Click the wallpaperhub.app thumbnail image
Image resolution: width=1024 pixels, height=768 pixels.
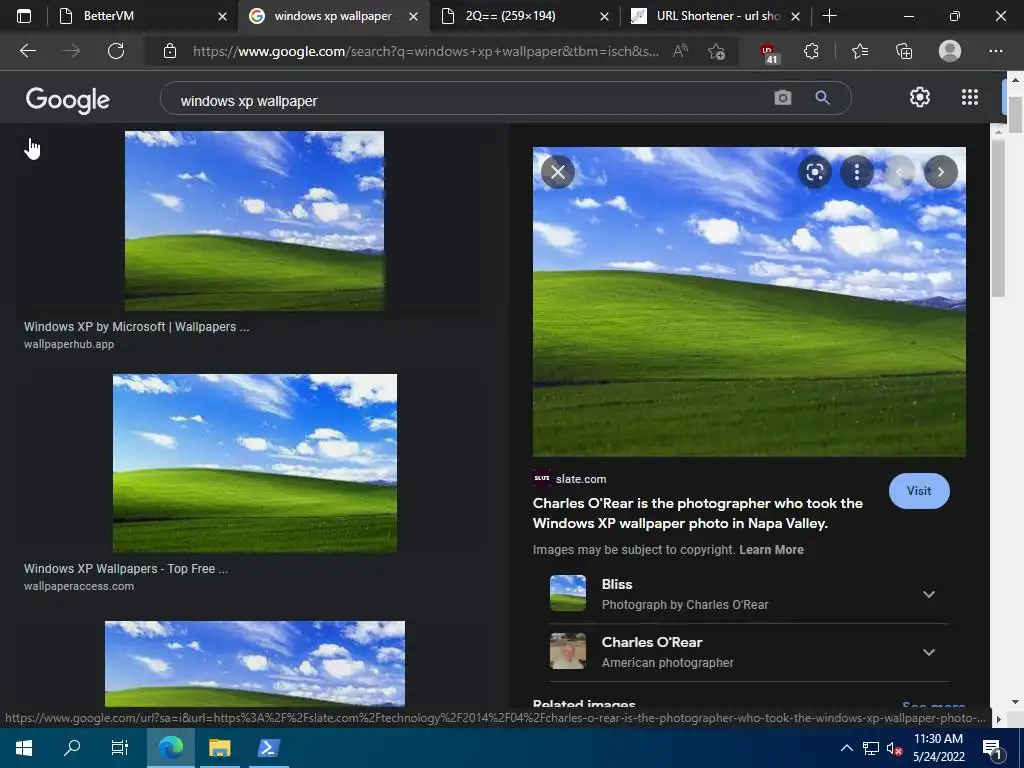coord(254,221)
